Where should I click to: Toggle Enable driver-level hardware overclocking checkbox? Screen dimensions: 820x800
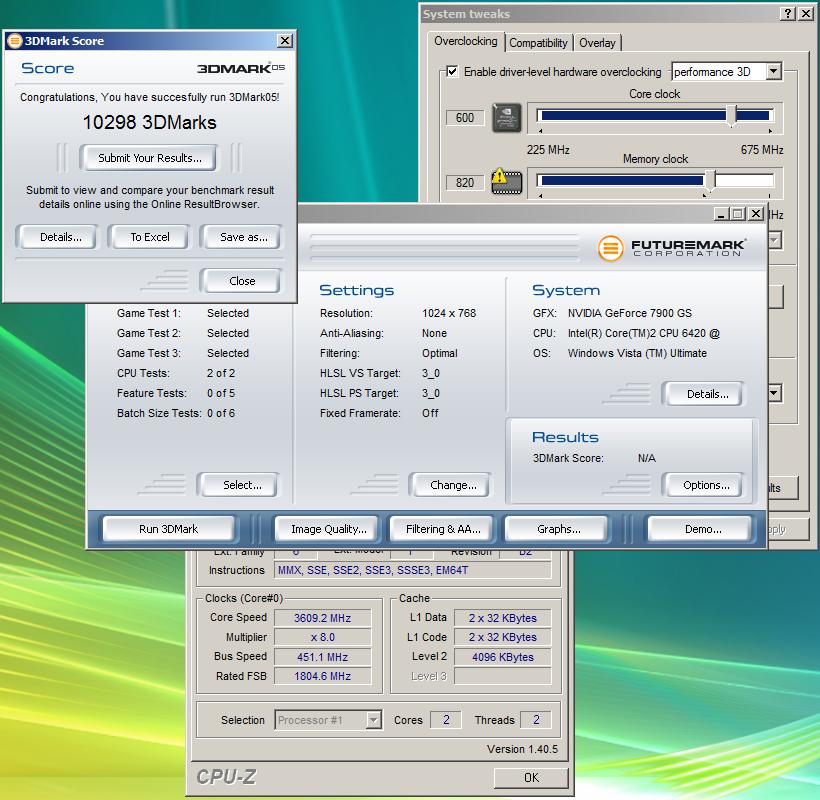pos(452,72)
